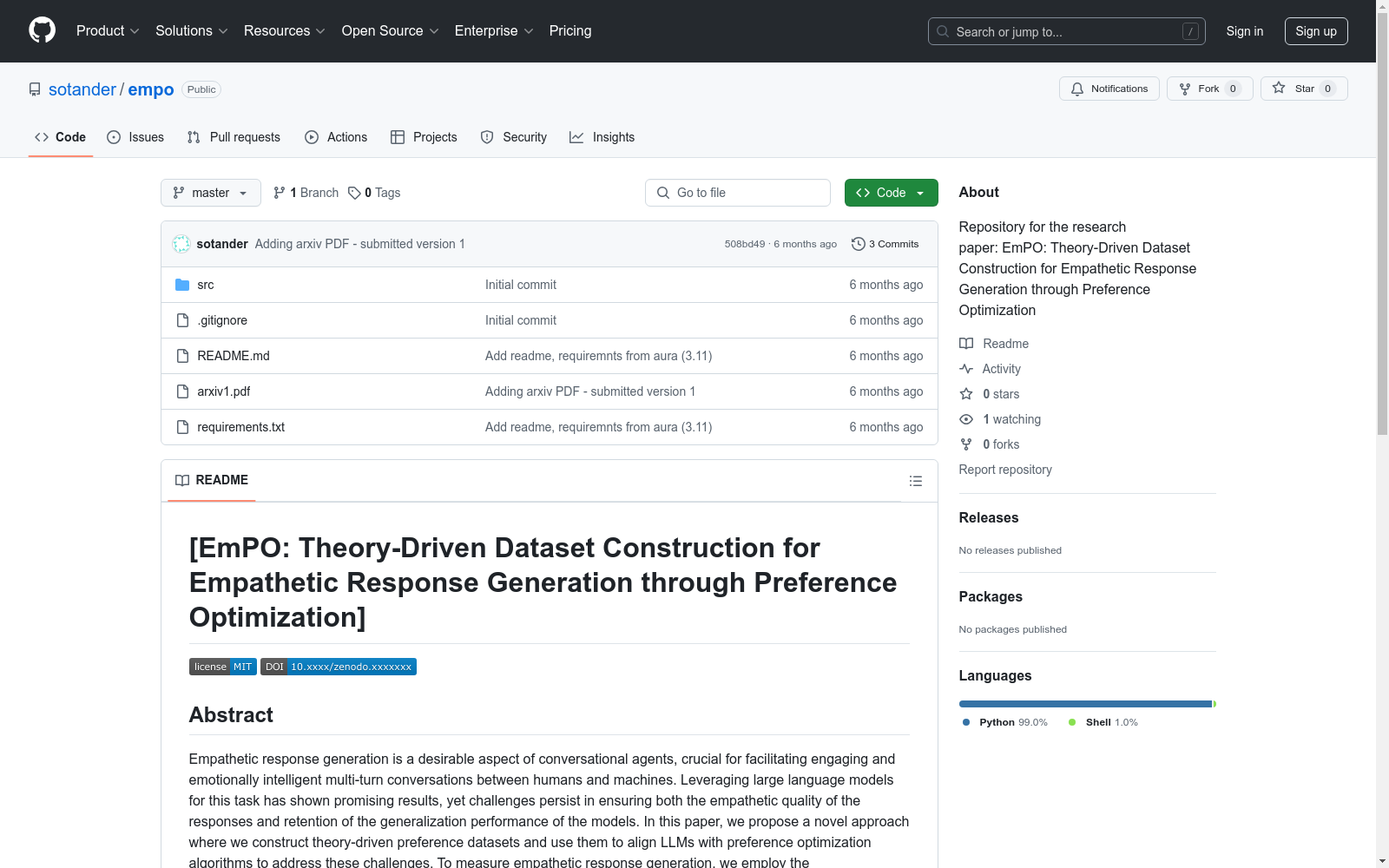1389x868 pixels.
Task: Open Releases heading link
Action: tap(989, 517)
